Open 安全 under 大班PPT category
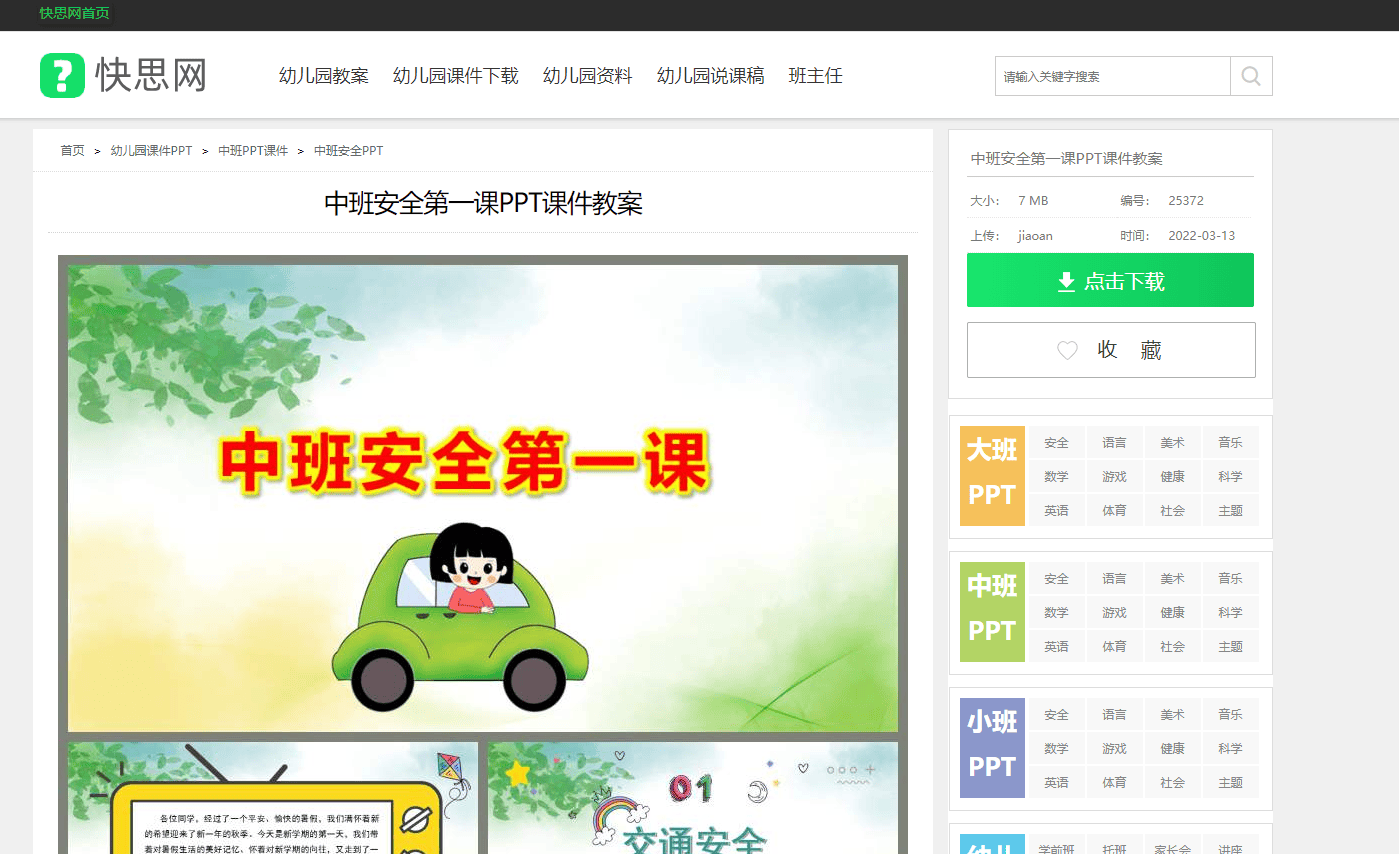Screen dimensions: 1399x854 tap(1056, 442)
